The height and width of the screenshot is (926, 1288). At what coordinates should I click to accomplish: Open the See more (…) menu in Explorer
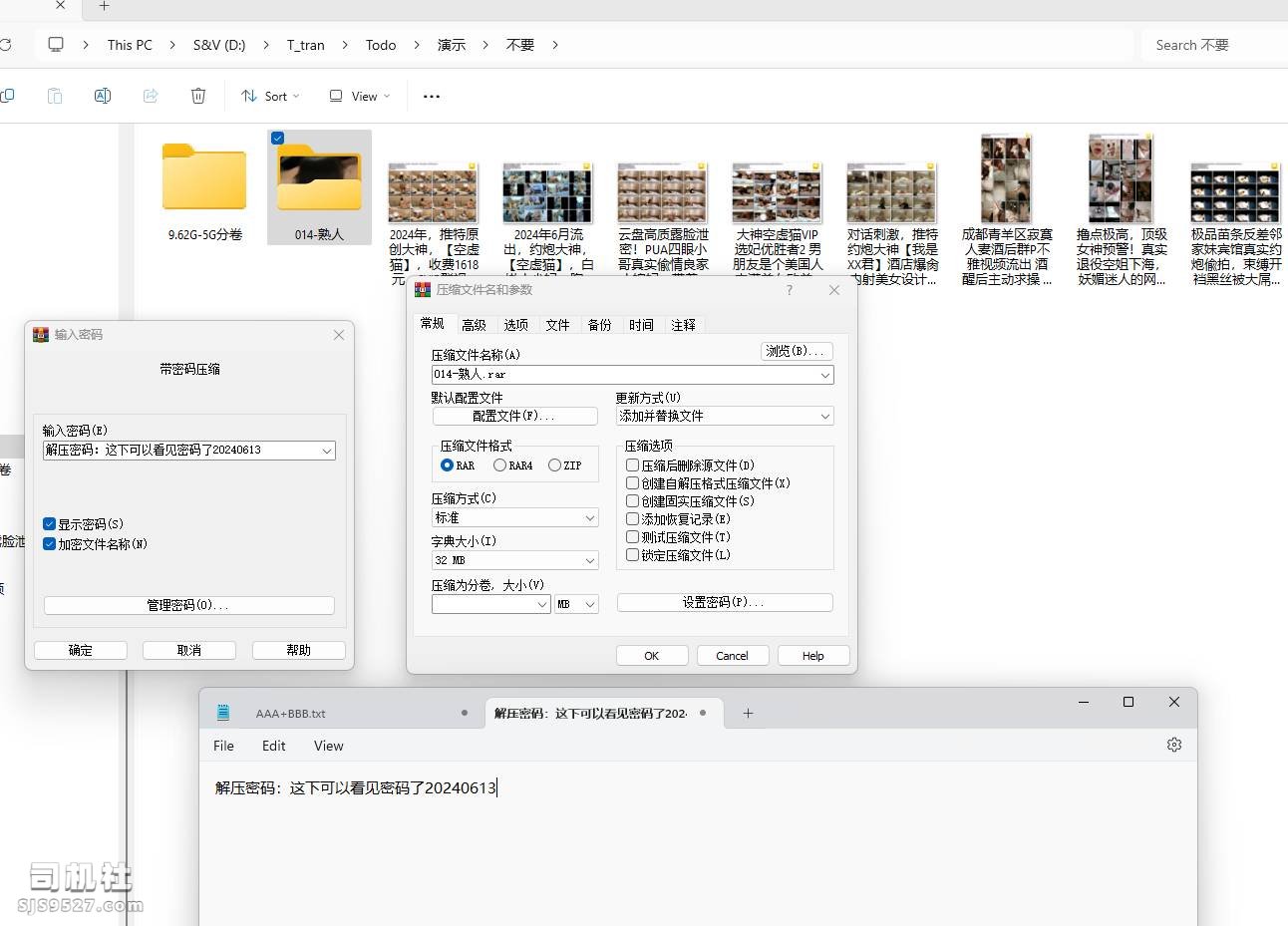click(x=432, y=97)
